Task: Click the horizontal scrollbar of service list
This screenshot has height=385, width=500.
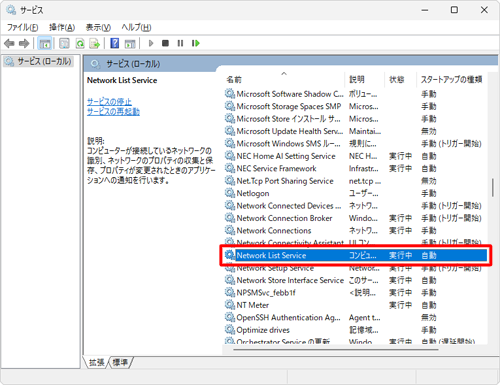Action: [336, 349]
